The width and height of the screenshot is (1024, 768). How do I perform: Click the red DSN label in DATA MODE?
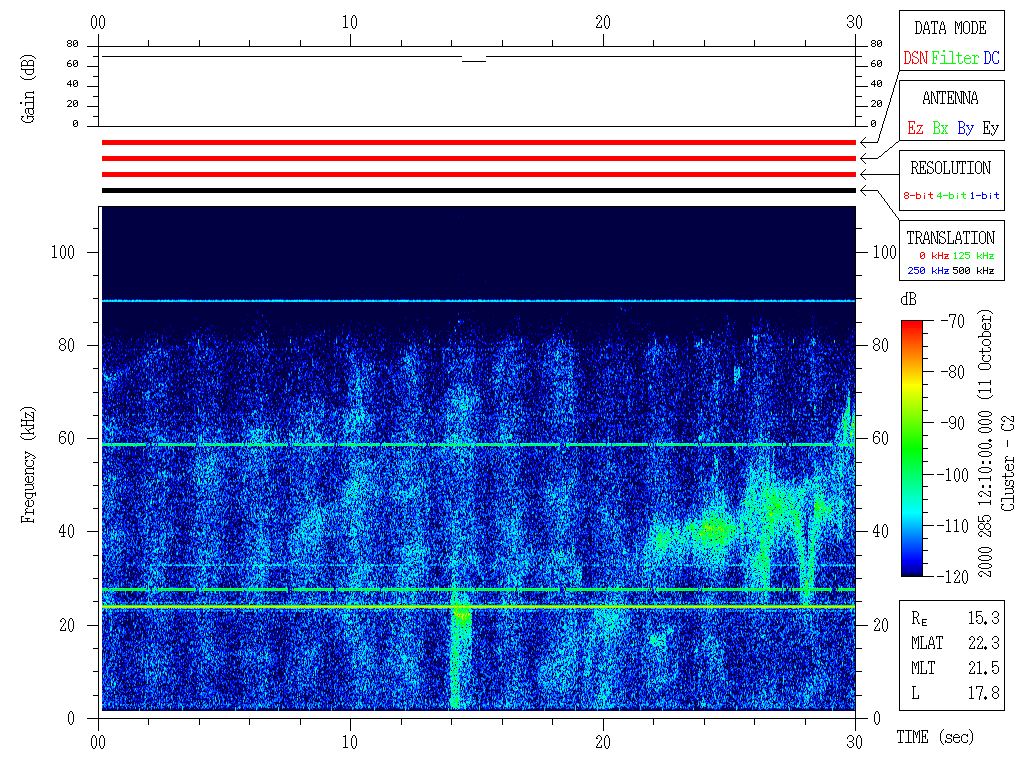tap(915, 59)
